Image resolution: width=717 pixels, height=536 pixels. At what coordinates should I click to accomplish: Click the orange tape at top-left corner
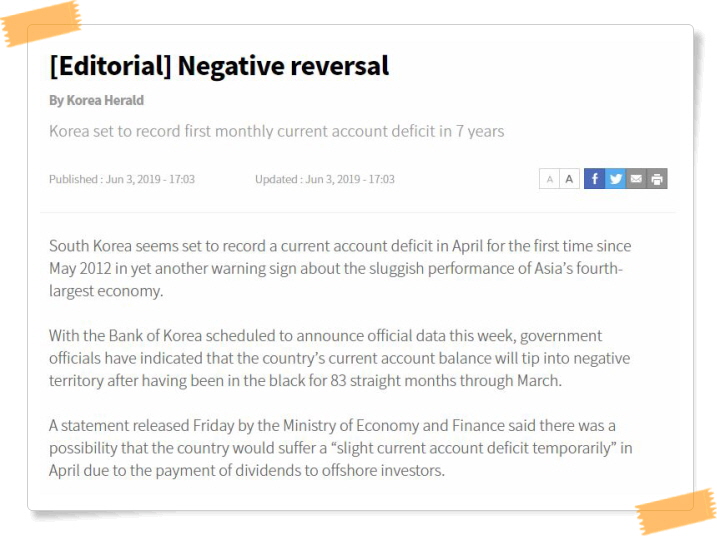pyautogui.click(x=42, y=22)
